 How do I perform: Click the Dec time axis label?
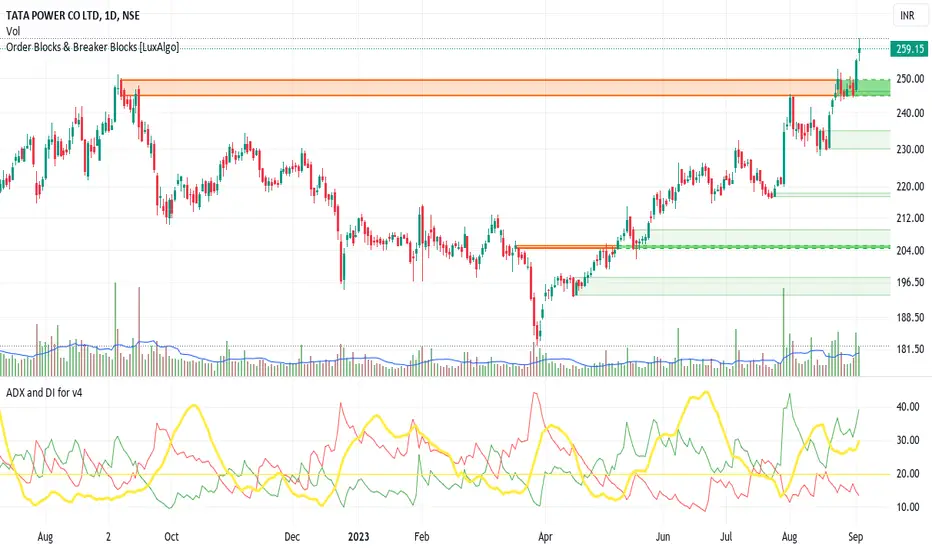point(292,536)
